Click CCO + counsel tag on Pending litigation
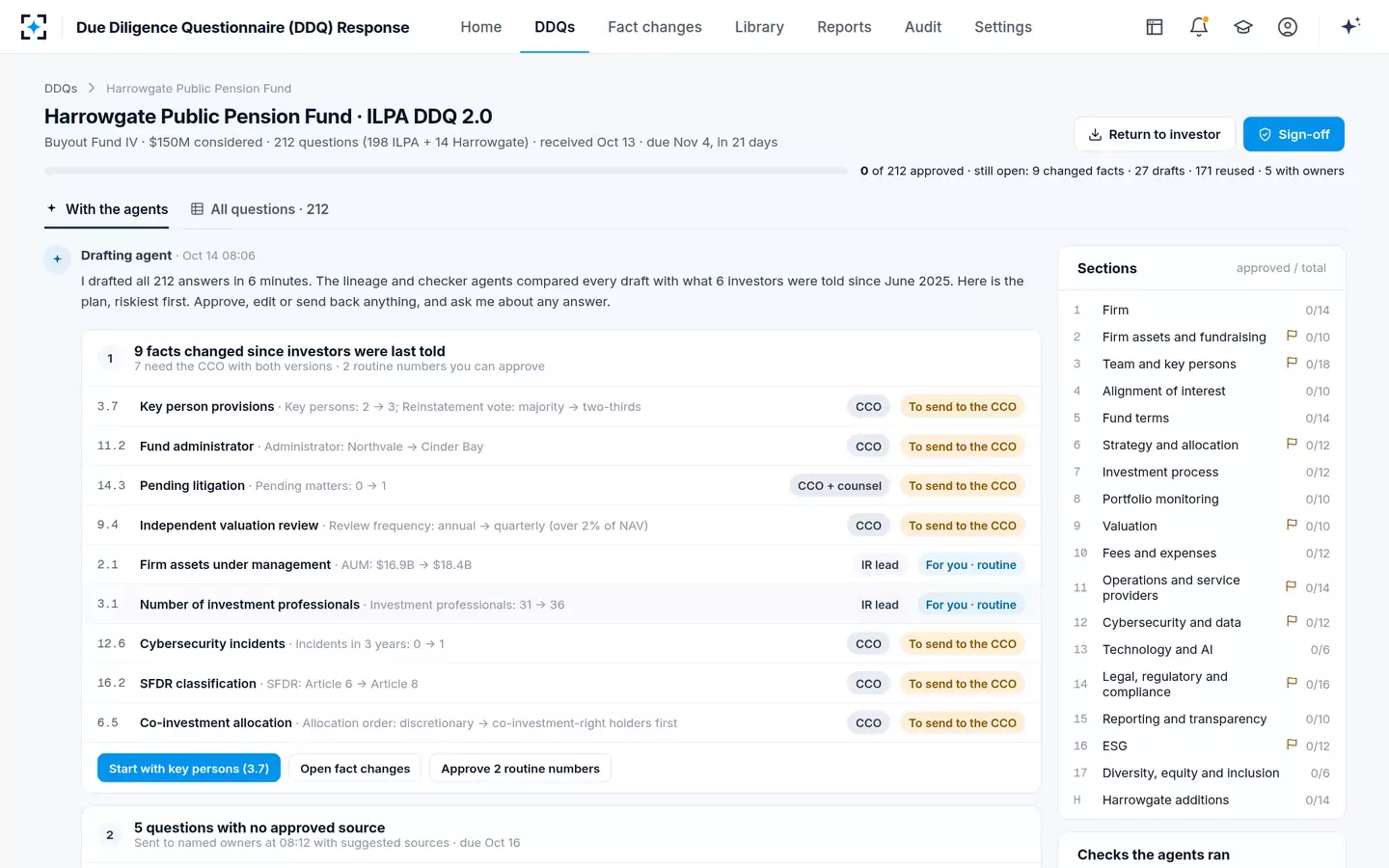The width and height of the screenshot is (1389, 868). pos(839,486)
